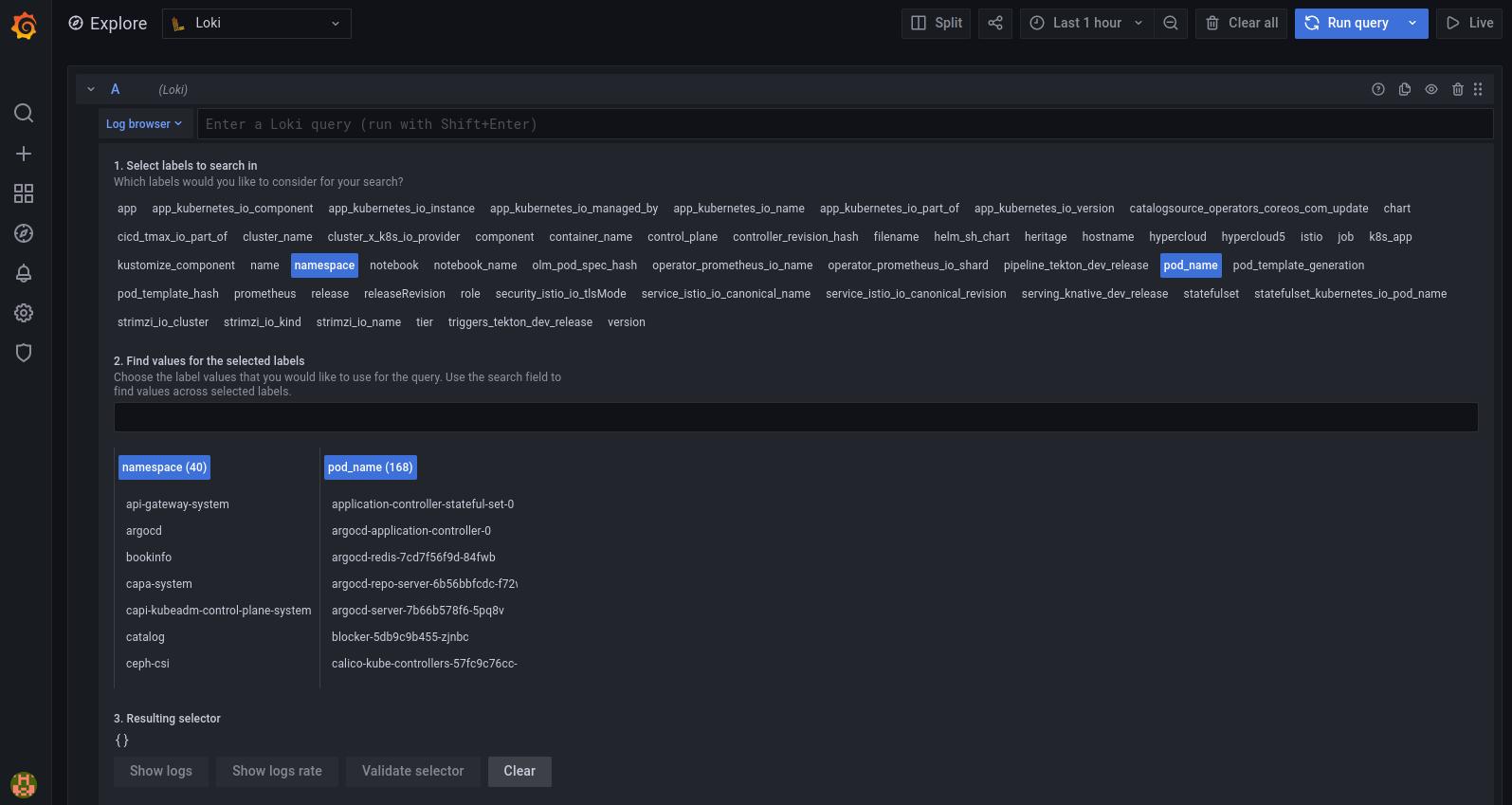The width and height of the screenshot is (1512, 805).
Task: Open the Dashboards grid icon in sidebar
Action: (24, 193)
